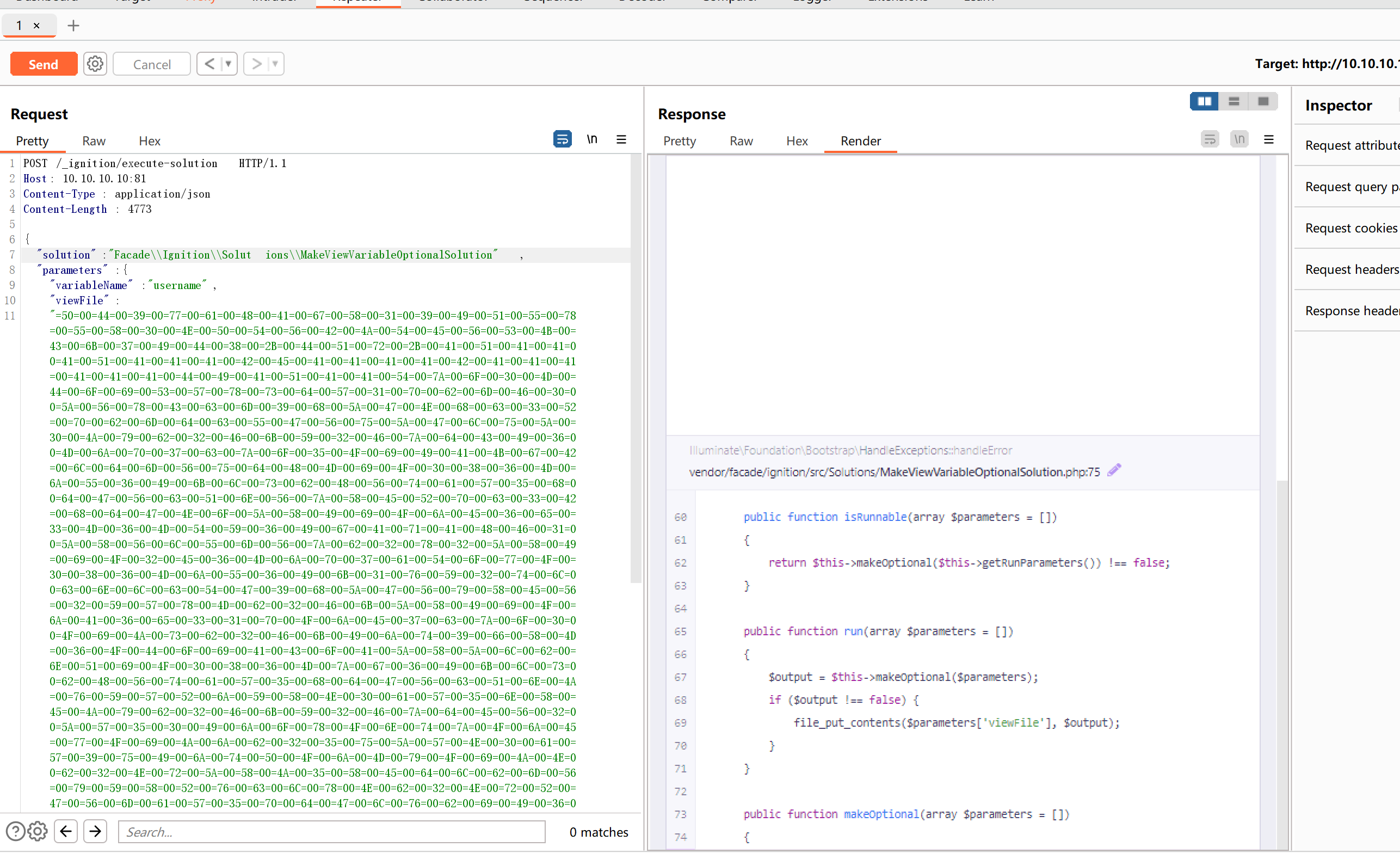Select side-by-side layout view
This screenshot has width=1400, height=853.
pyautogui.click(x=1204, y=102)
